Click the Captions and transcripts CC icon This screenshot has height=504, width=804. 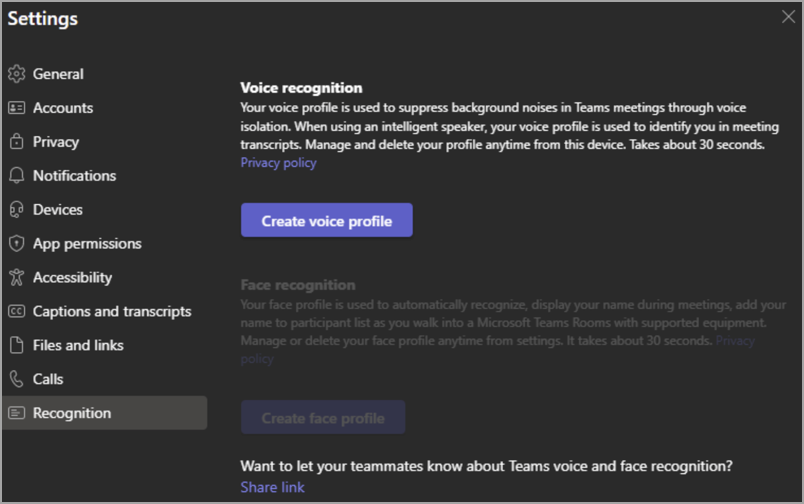pos(15,312)
